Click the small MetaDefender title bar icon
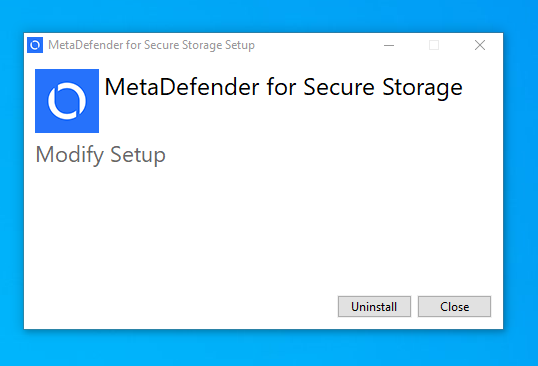538x366 pixels. pos(35,45)
